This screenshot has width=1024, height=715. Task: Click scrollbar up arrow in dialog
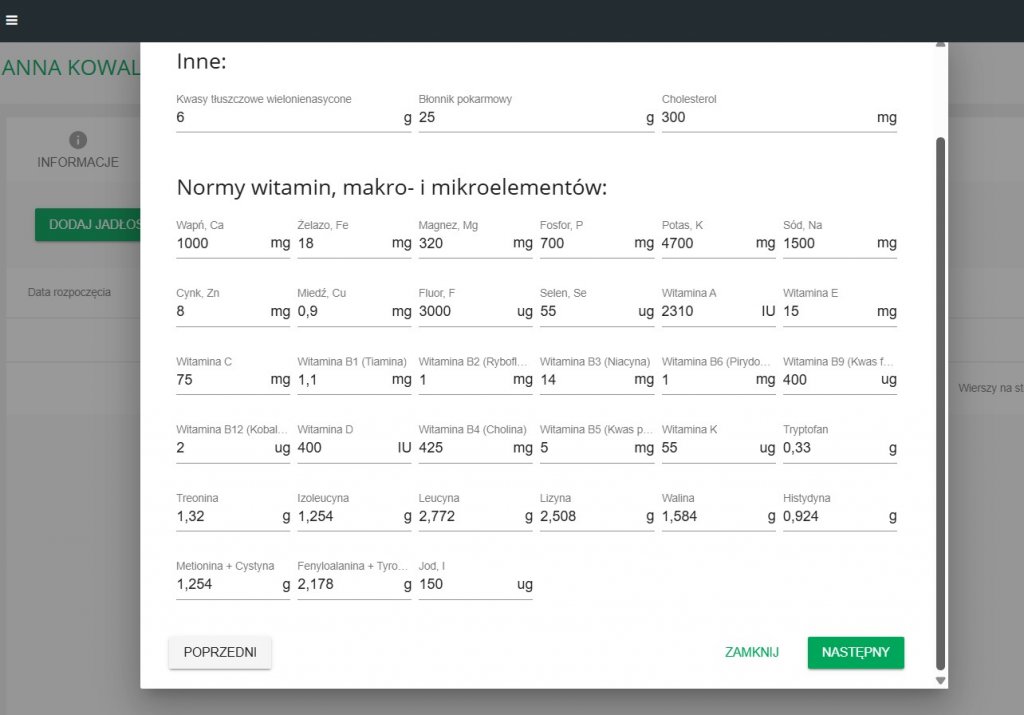pyautogui.click(x=940, y=45)
